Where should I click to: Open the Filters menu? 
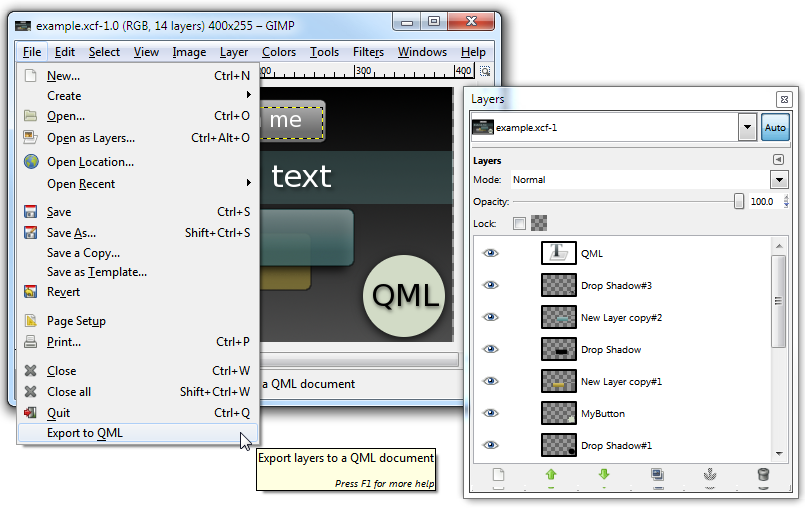pos(368,52)
